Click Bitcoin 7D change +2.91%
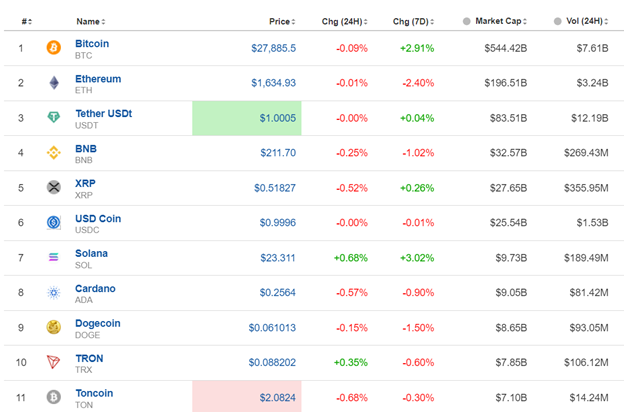The height and width of the screenshot is (412, 624). pos(417,48)
